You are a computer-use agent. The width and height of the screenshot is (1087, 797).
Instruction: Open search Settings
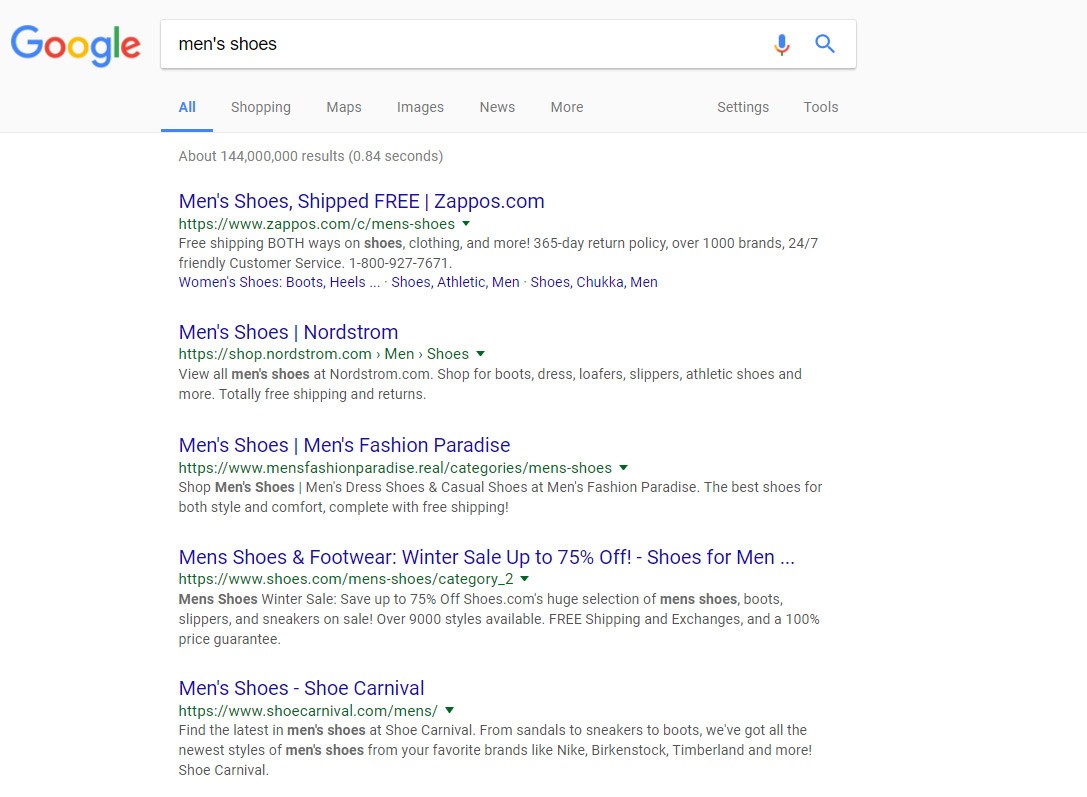point(742,107)
